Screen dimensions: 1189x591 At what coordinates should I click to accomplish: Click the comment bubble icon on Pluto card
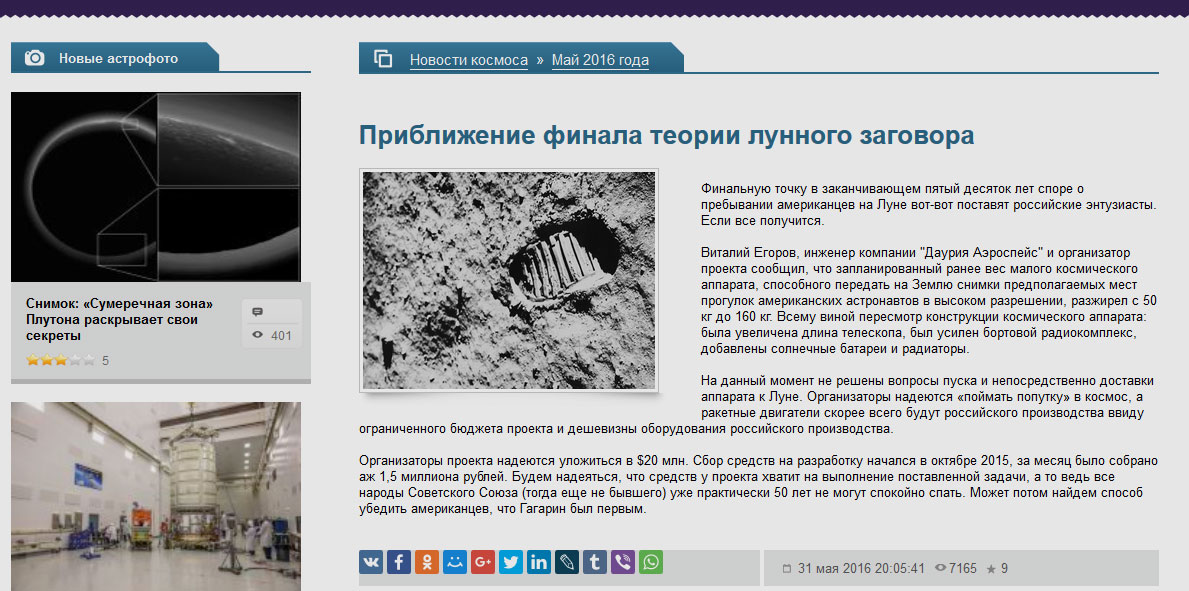(x=257, y=312)
